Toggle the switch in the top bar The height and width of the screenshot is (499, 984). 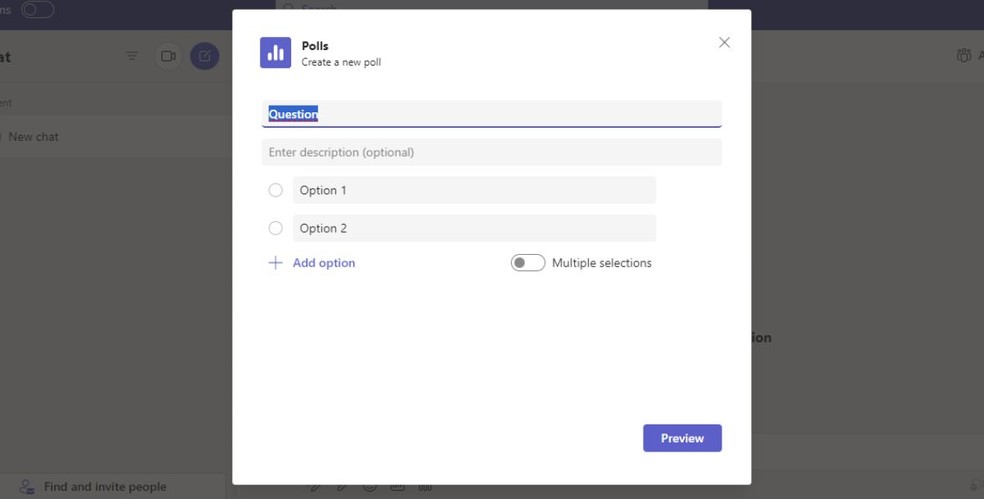[38, 10]
